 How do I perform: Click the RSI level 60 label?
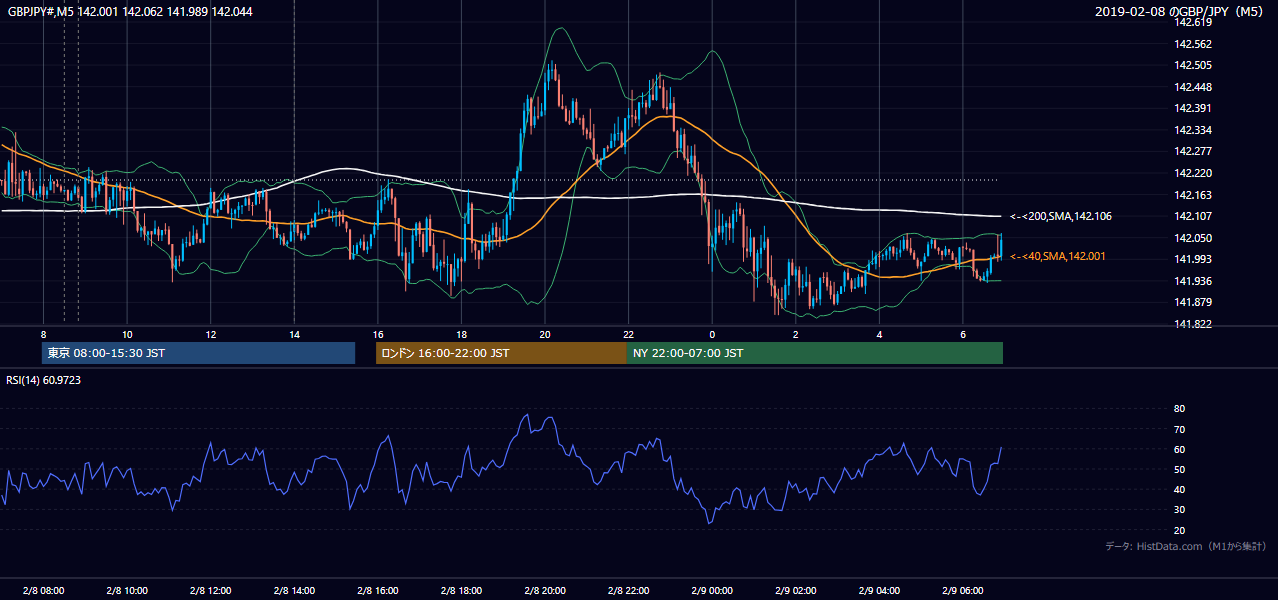pyautogui.click(x=1179, y=449)
